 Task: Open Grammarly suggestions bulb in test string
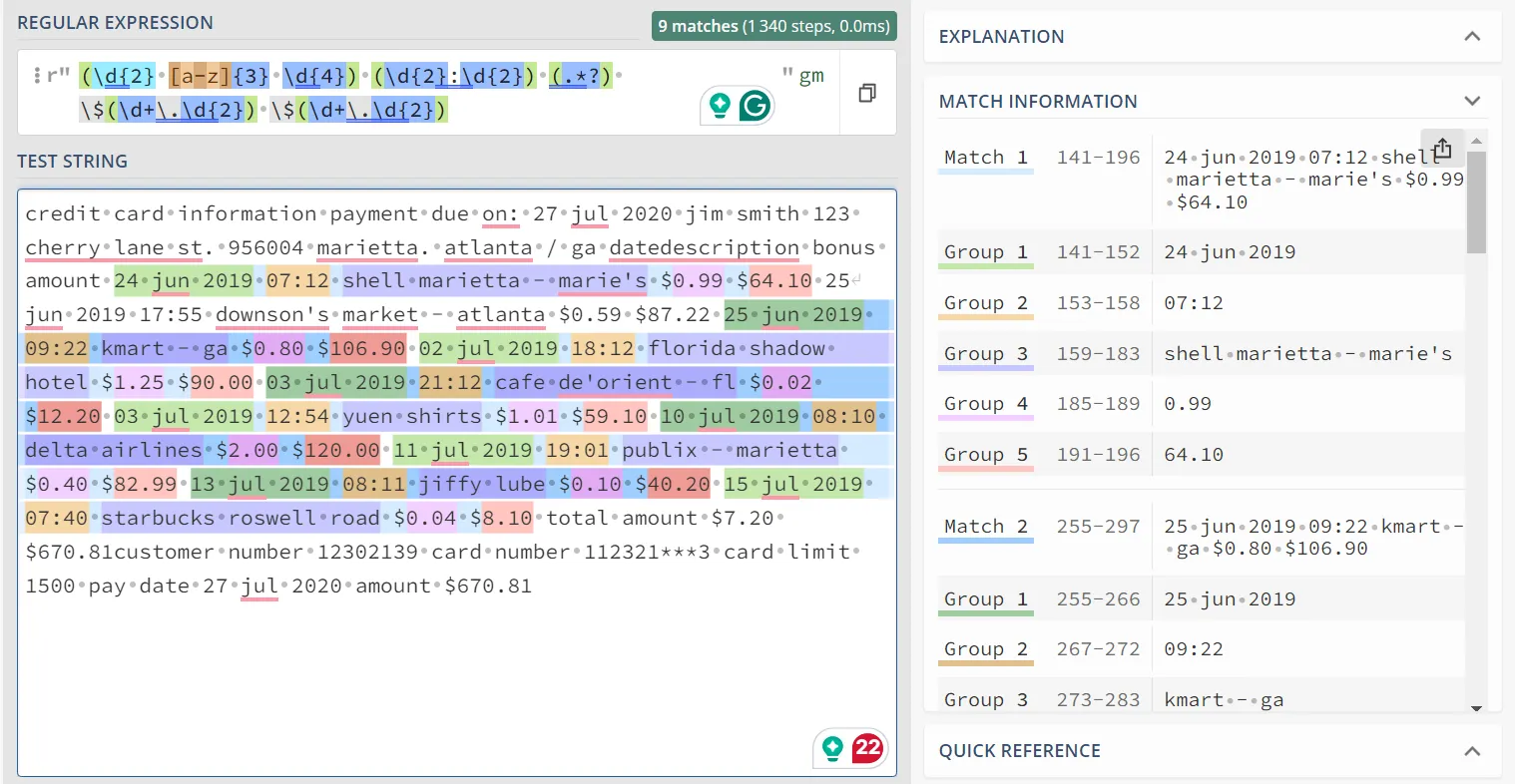[832, 747]
